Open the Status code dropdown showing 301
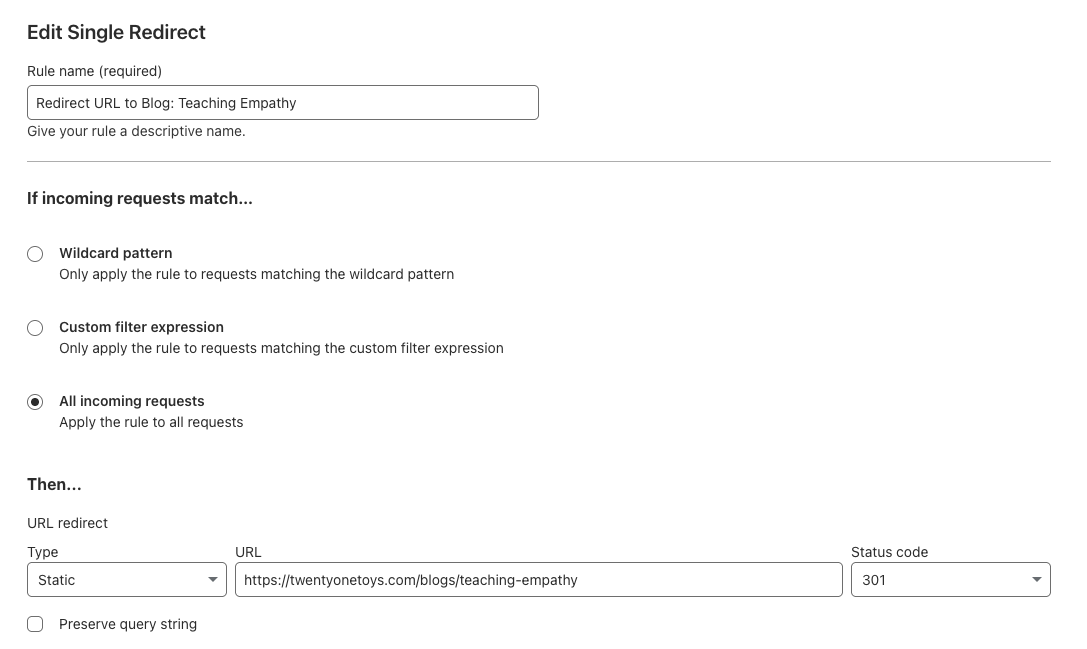 click(950, 580)
